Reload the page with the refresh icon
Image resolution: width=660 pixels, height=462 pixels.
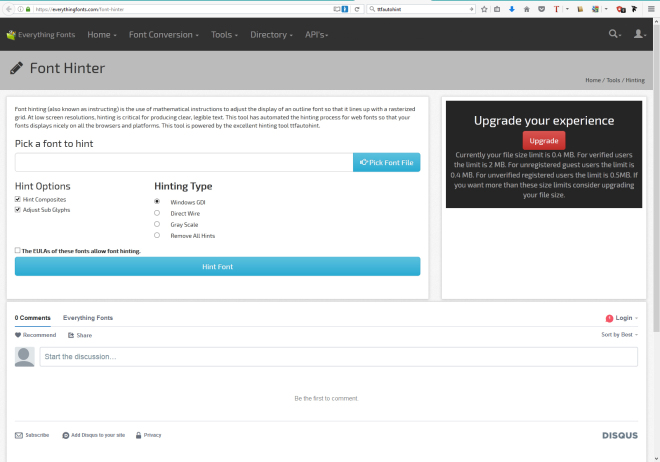click(357, 9)
